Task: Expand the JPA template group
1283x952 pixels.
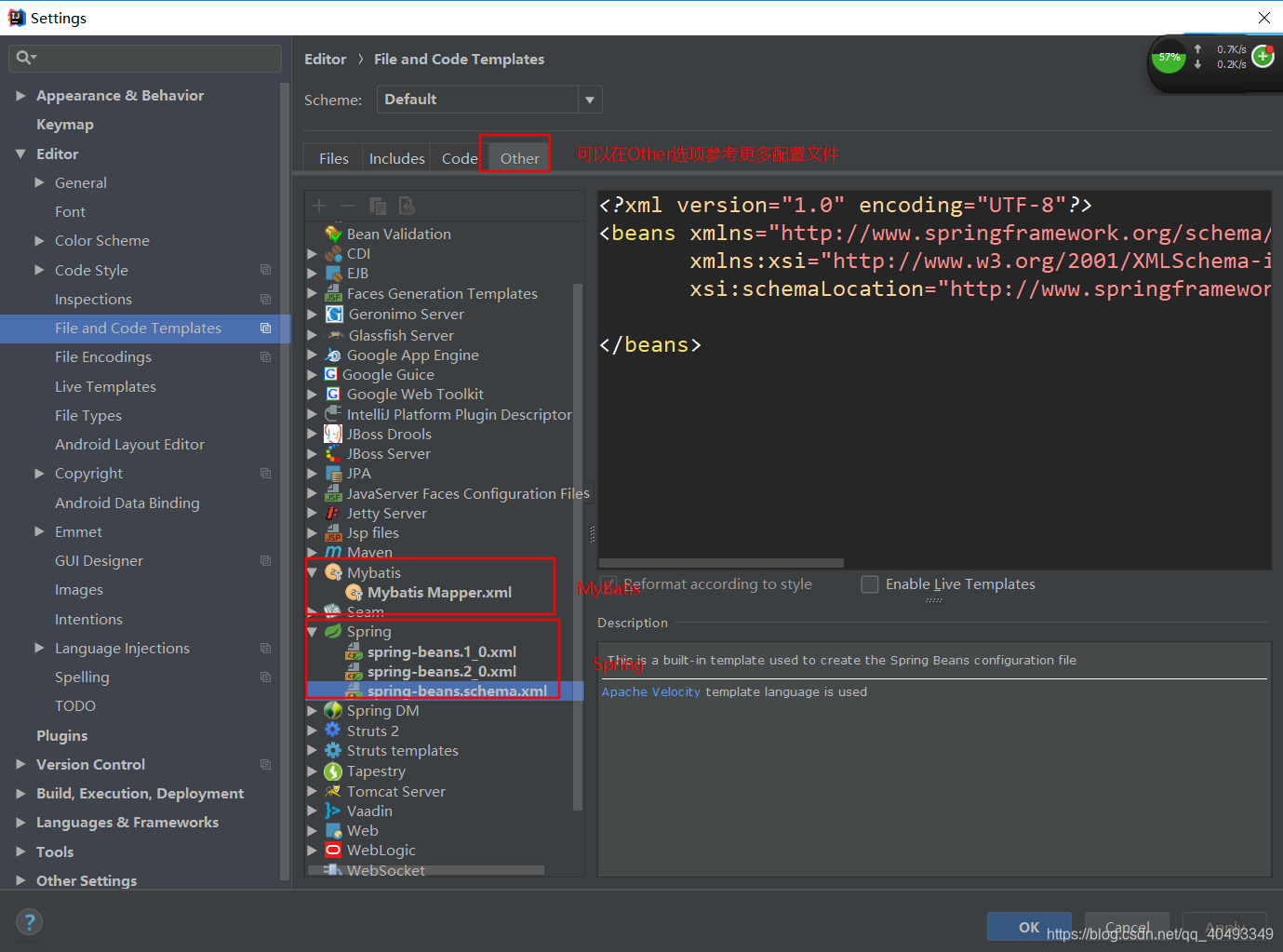Action: pos(313,473)
